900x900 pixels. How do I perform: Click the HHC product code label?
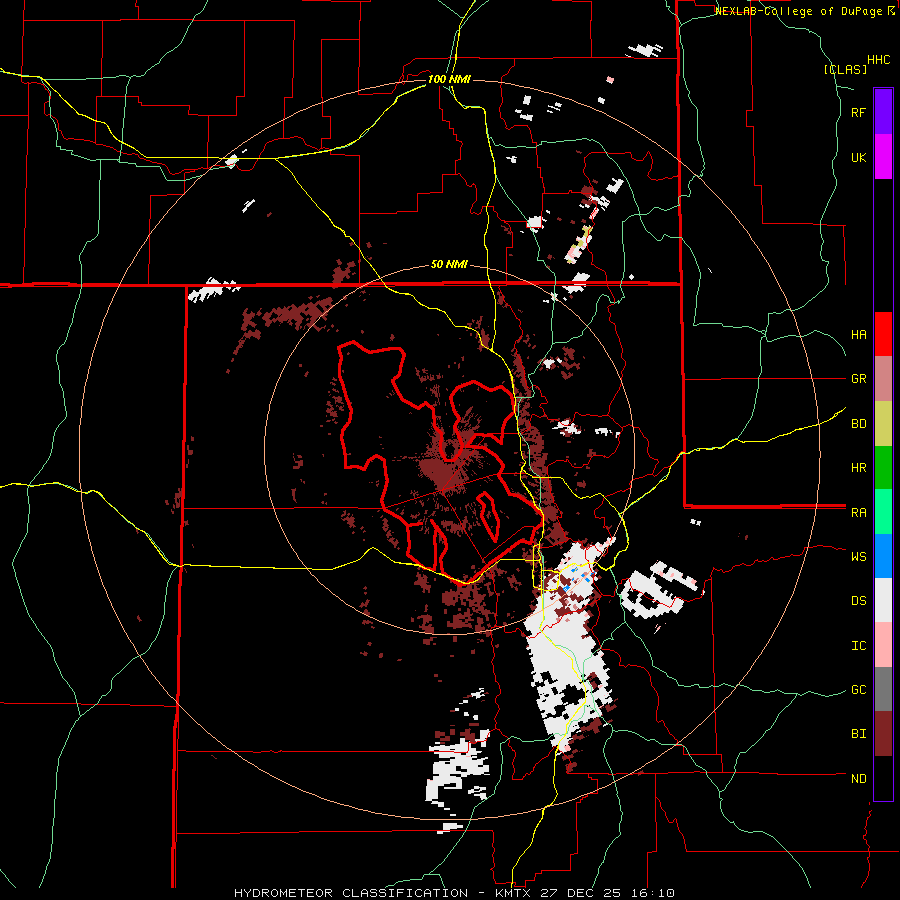(x=879, y=60)
